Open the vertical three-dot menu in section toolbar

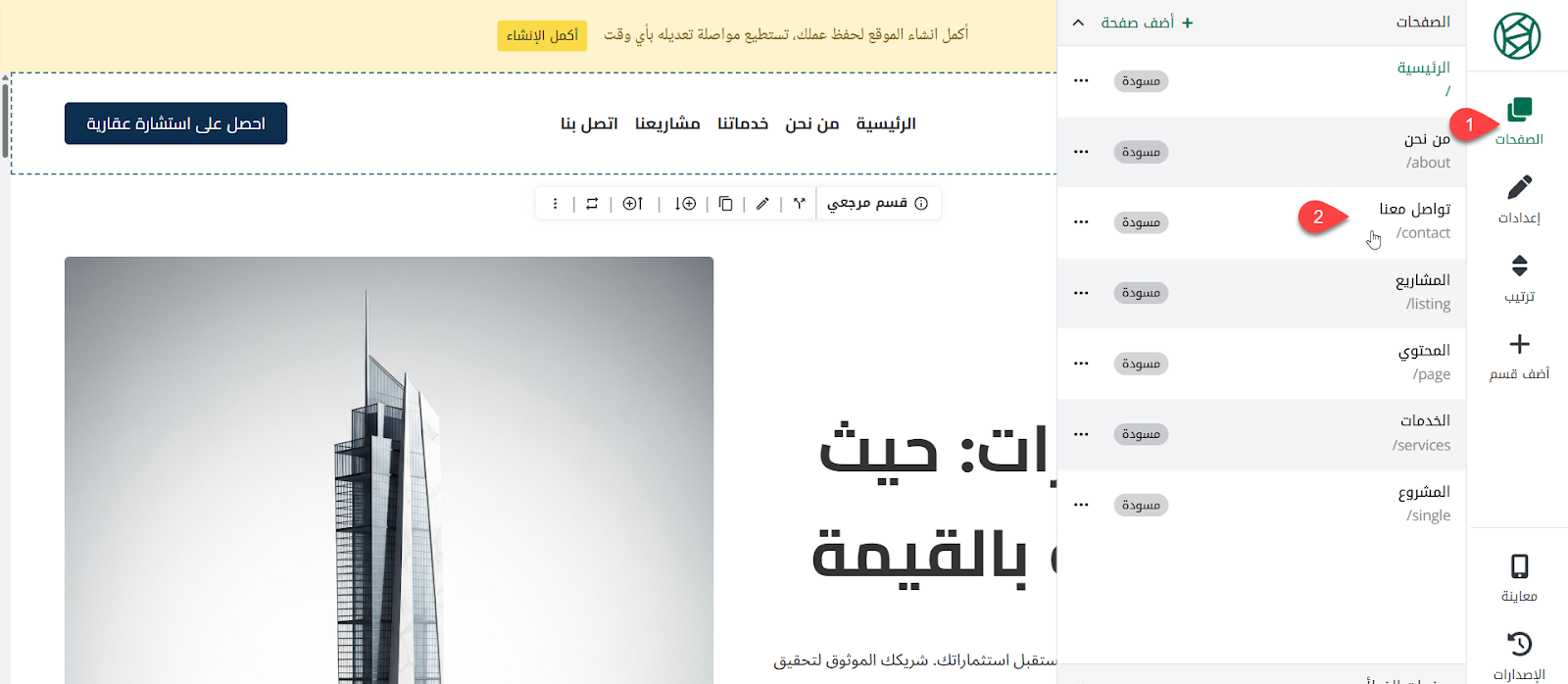556,204
